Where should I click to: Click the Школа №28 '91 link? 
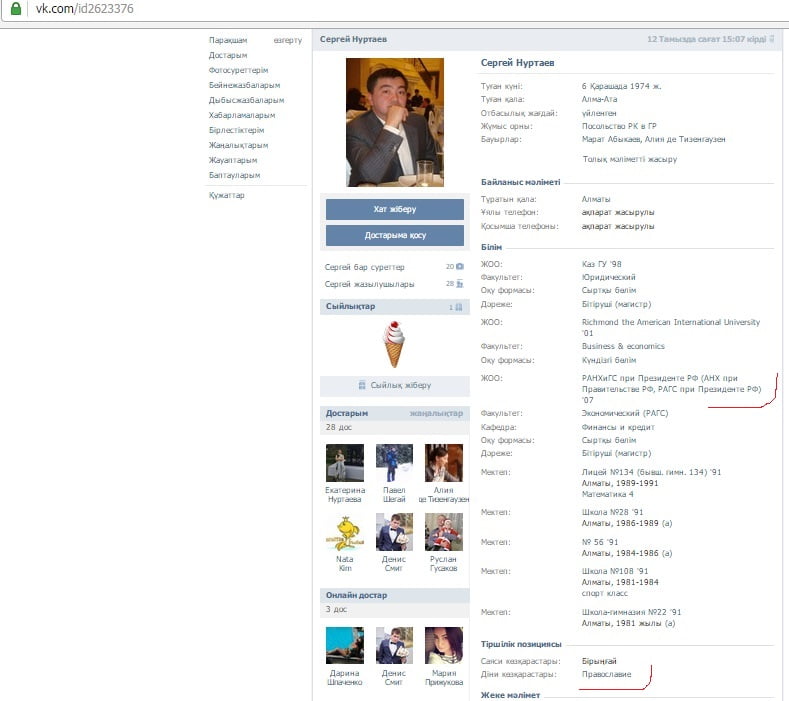pos(612,512)
